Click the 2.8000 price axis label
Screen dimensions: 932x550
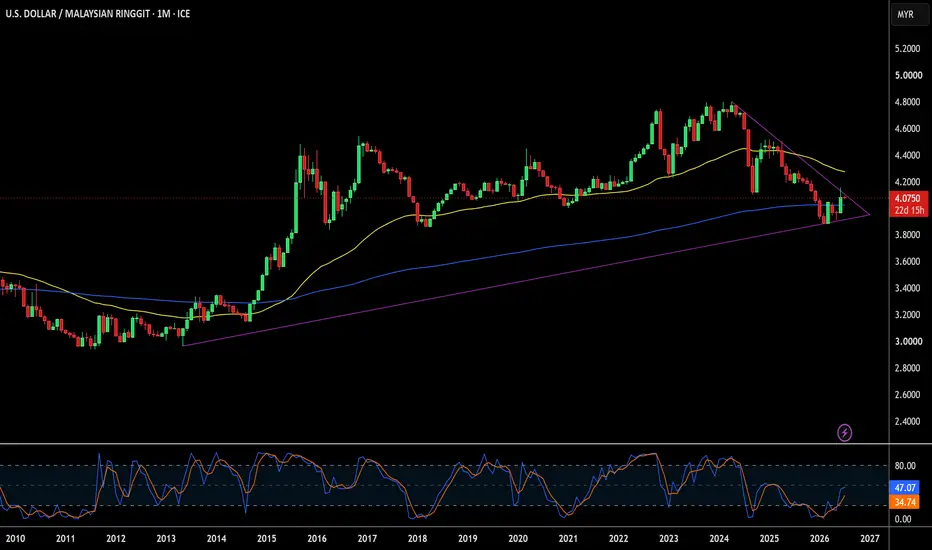[908, 368]
